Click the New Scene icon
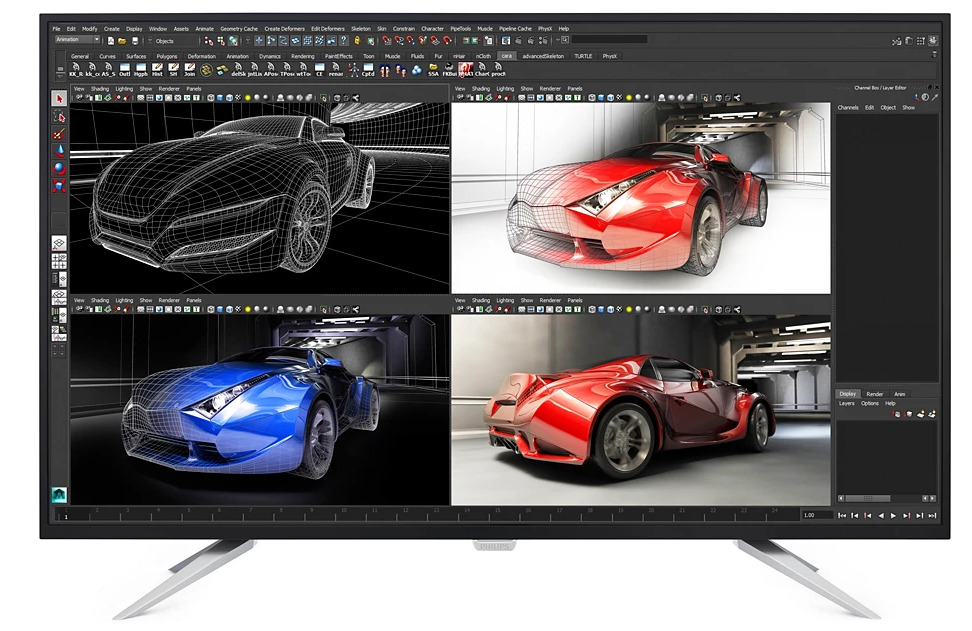 point(110,41)
